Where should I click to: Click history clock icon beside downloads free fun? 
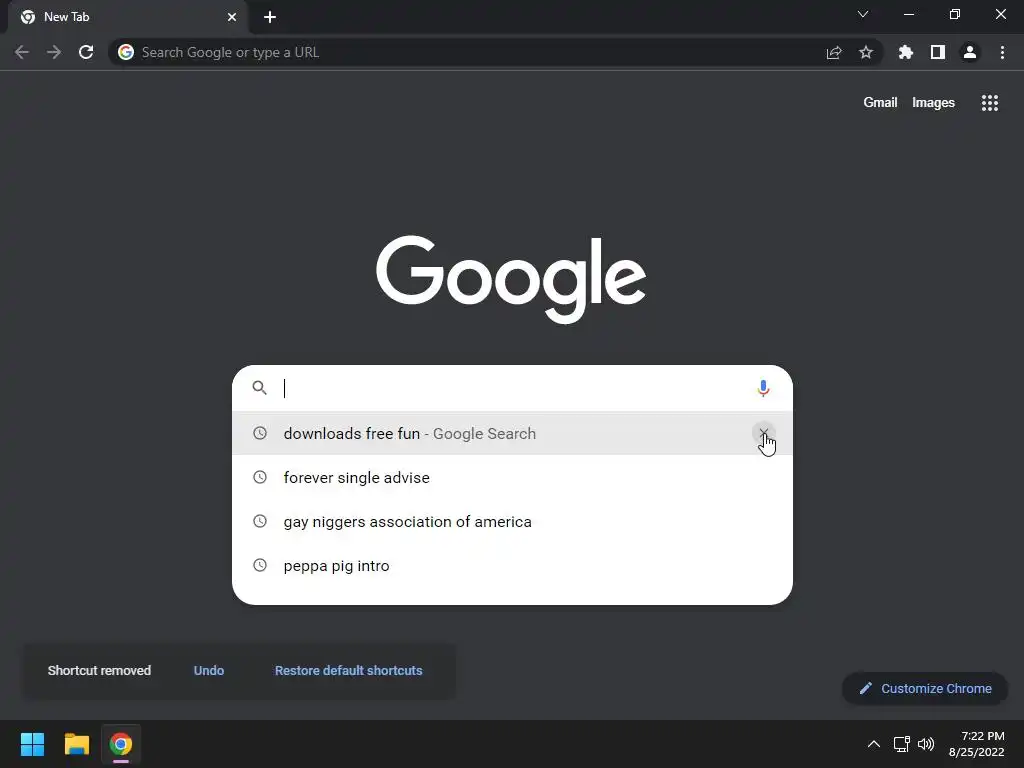click(260, 432)
